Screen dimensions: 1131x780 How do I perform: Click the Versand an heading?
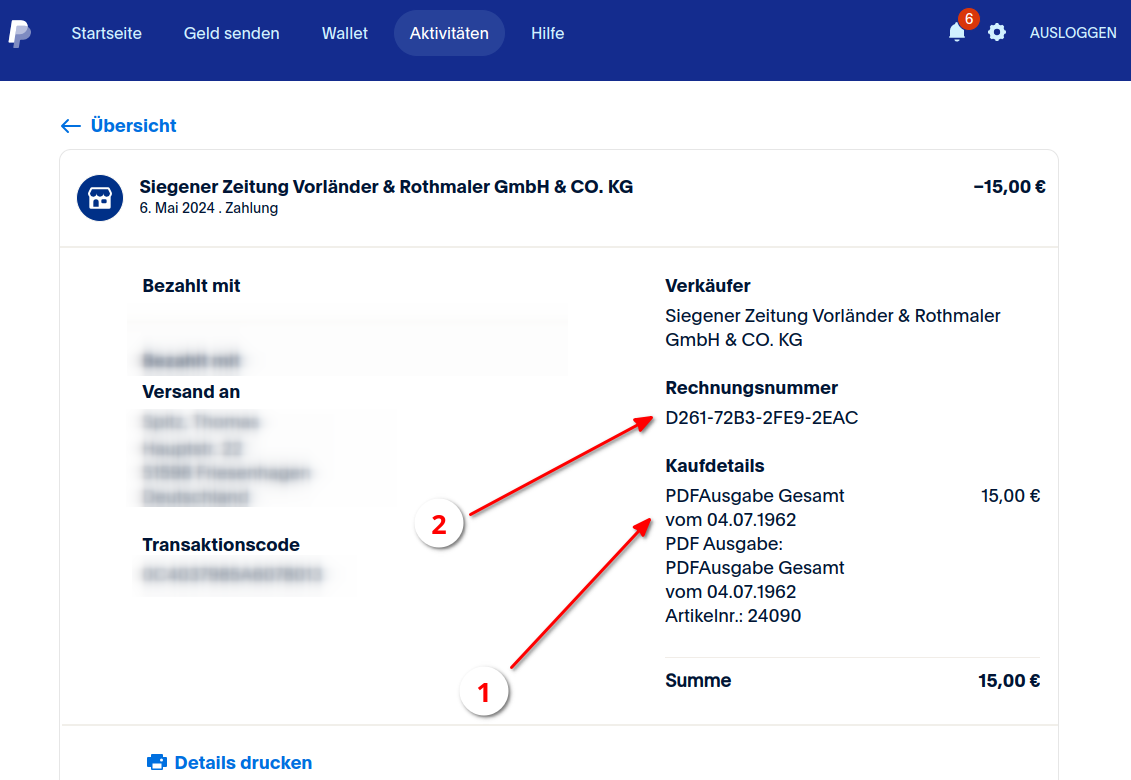(x=191, y=392)
